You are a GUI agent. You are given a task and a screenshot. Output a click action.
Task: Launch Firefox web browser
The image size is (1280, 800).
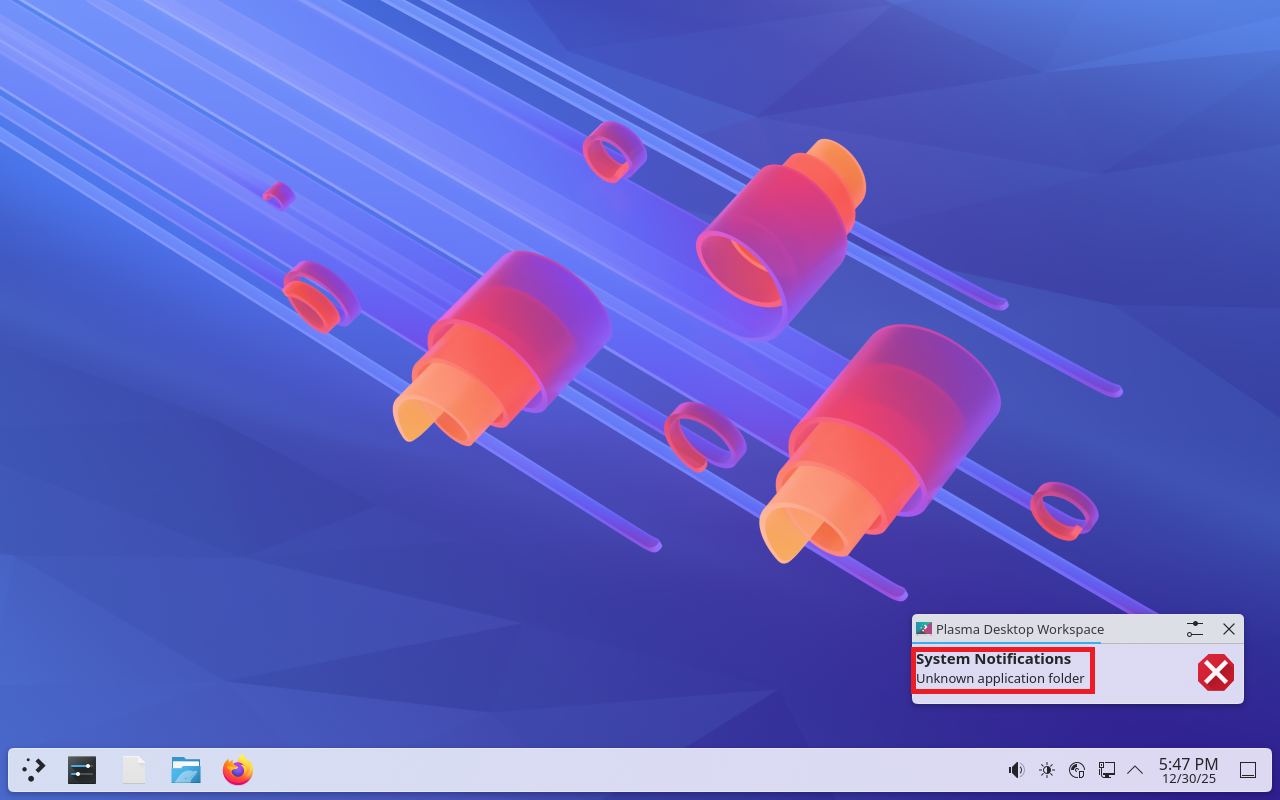coord(238,770)
